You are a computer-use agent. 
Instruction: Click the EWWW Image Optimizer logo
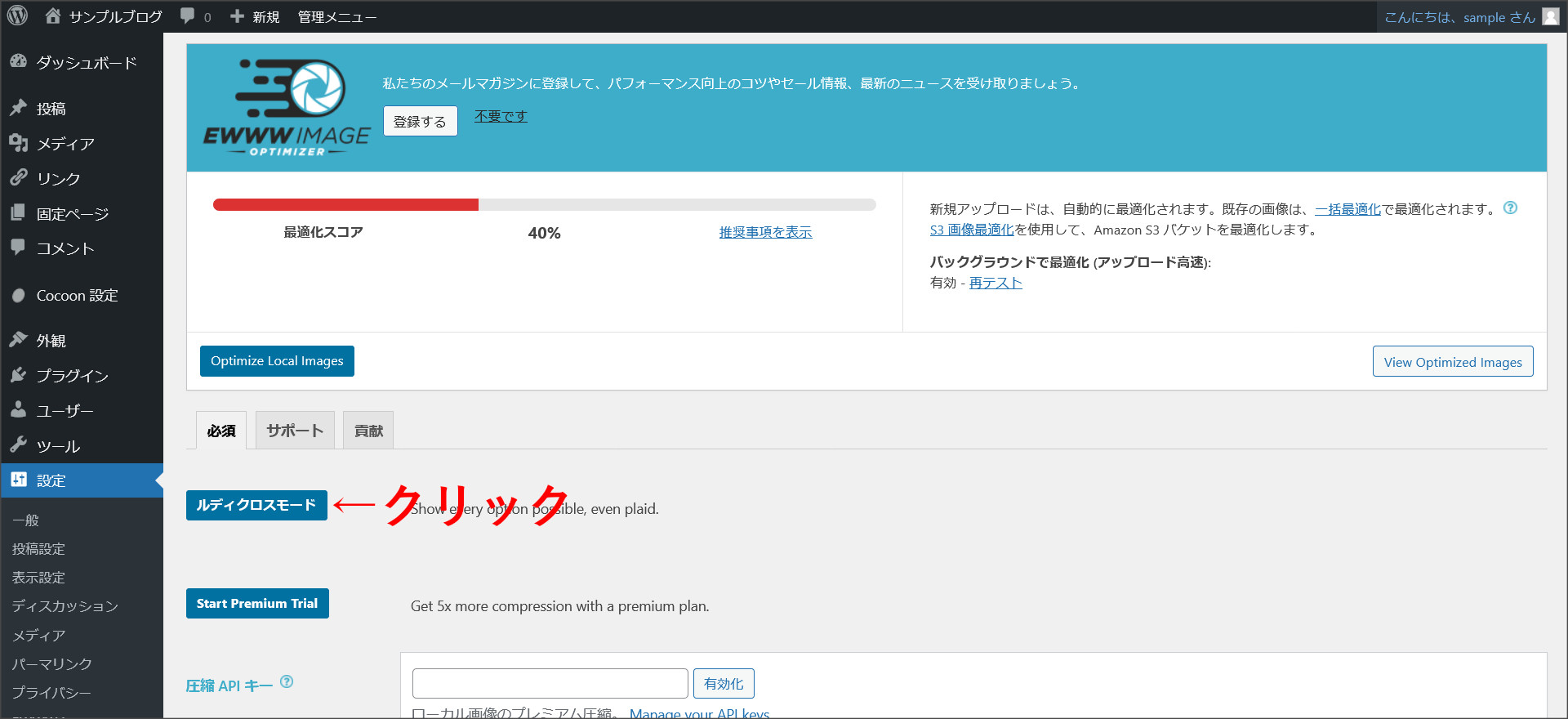[287, 107]
